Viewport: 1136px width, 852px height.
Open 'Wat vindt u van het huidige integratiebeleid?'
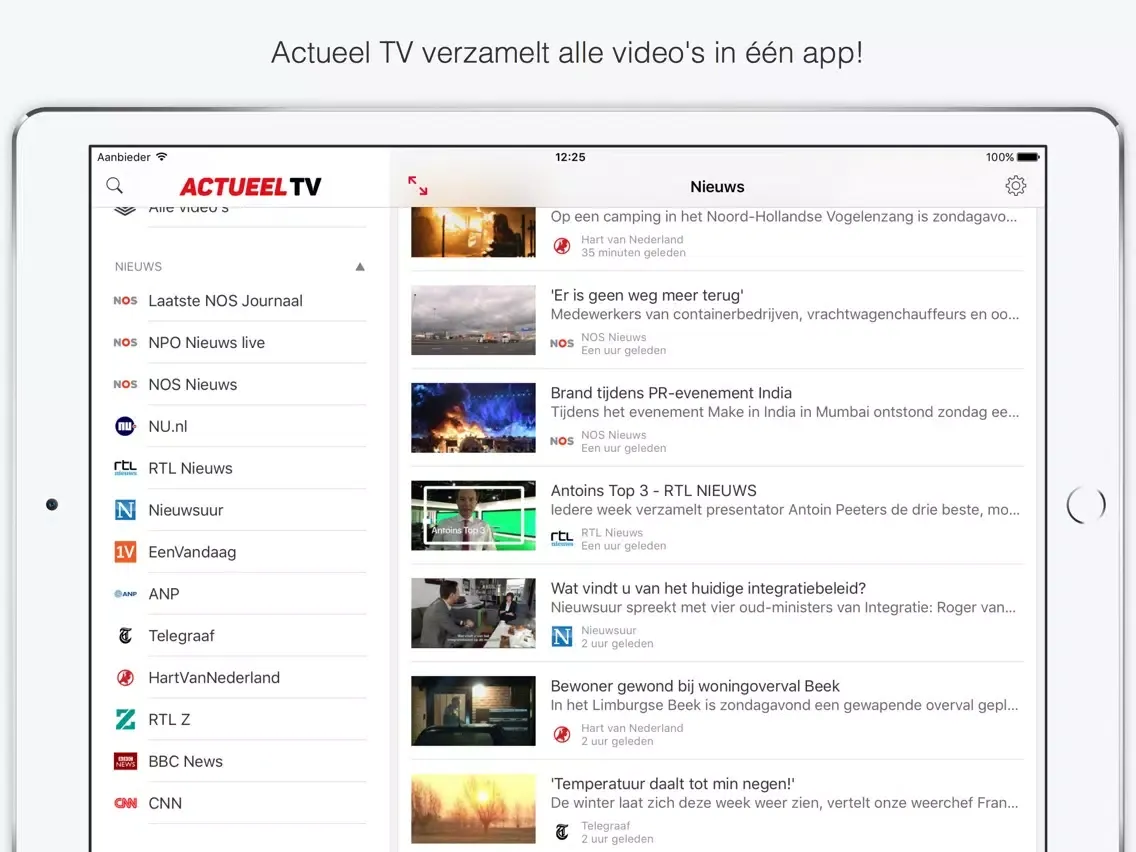[x=708, y=588]
